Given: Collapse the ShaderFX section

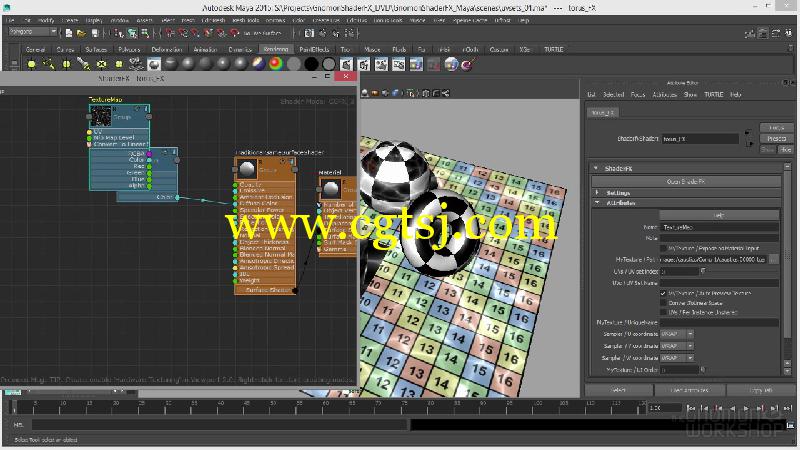Looking at the screenshot, I should [595, 168].
